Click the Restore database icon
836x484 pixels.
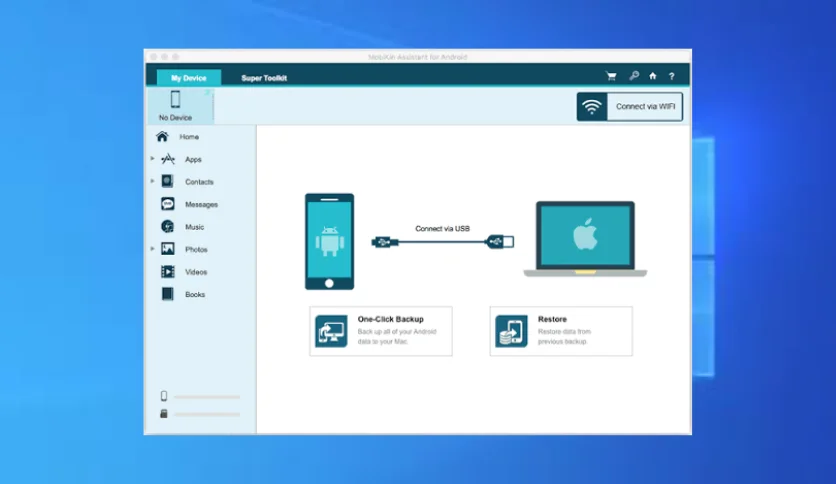tap(511, 331)
